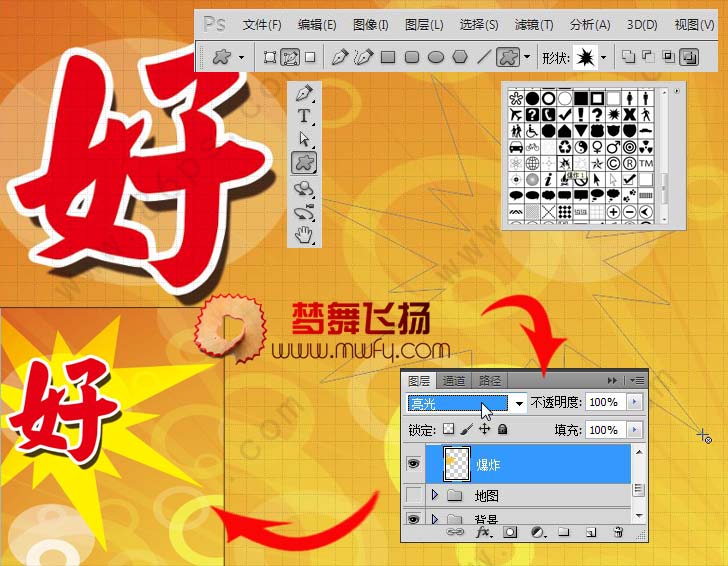Pick the airplane shape in picker
The width and height of the screenshot is (728, 566).
pyautogui.click(x=516, y=114)
